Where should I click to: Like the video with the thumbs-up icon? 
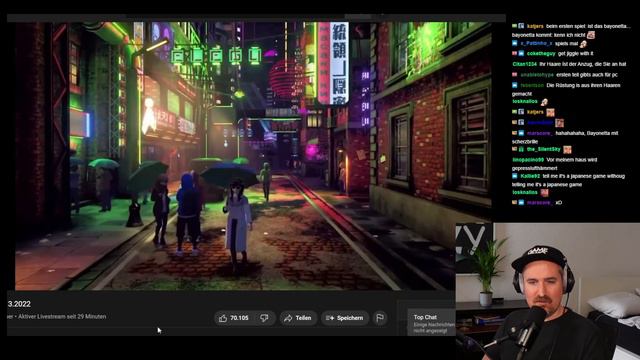223,318
